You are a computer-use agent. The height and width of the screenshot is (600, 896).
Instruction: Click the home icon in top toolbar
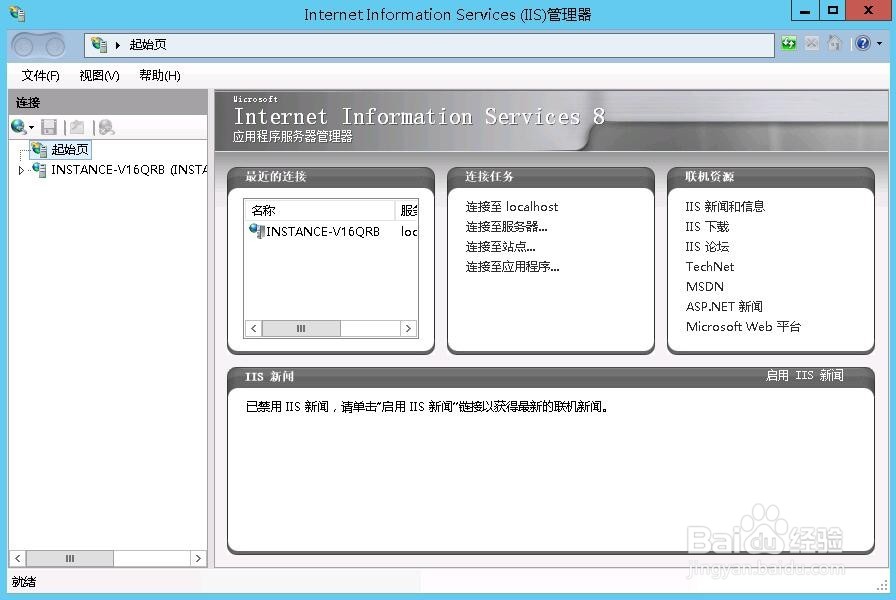(834, 43)
